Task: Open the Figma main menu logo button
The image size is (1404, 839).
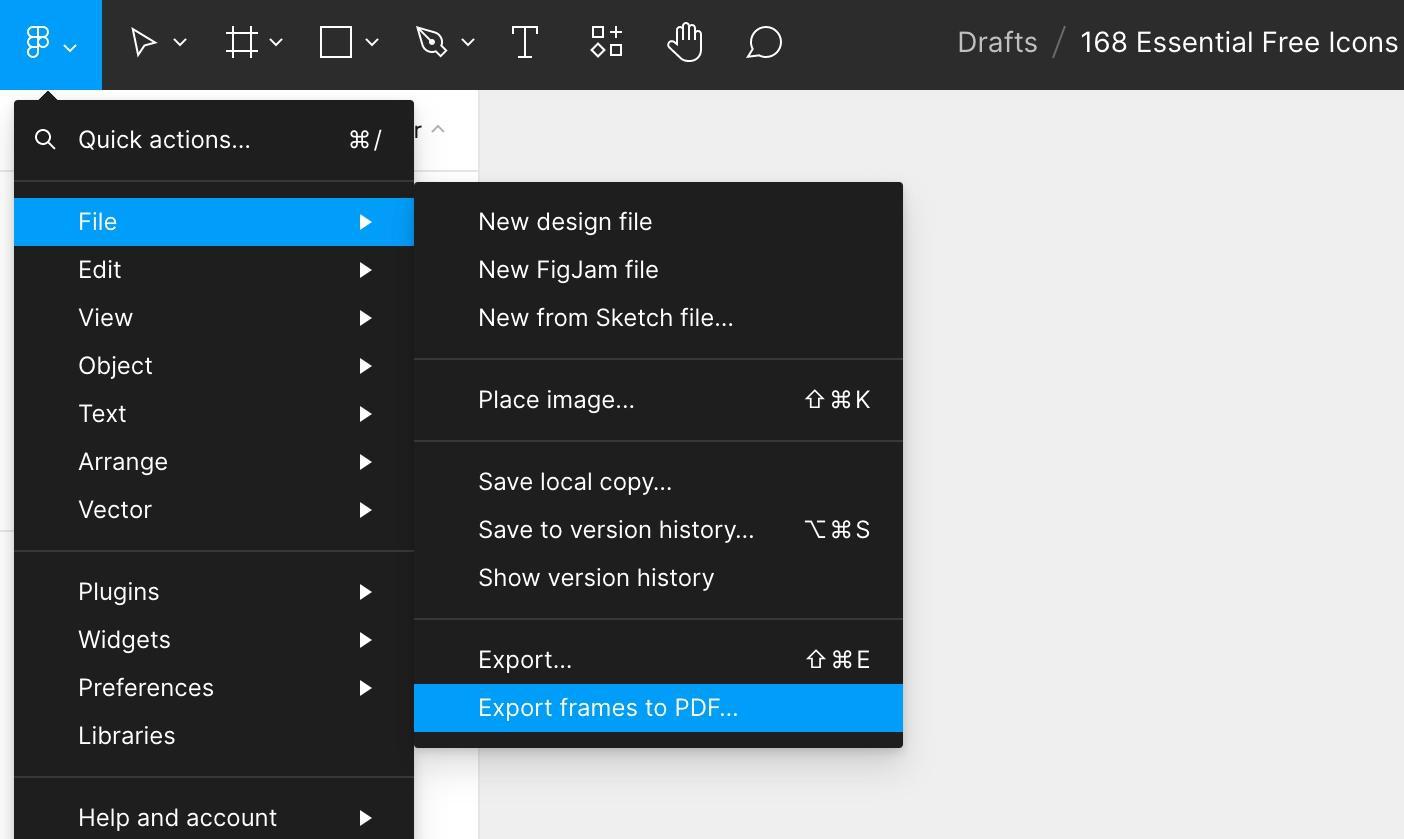Action: pos(50,44)
